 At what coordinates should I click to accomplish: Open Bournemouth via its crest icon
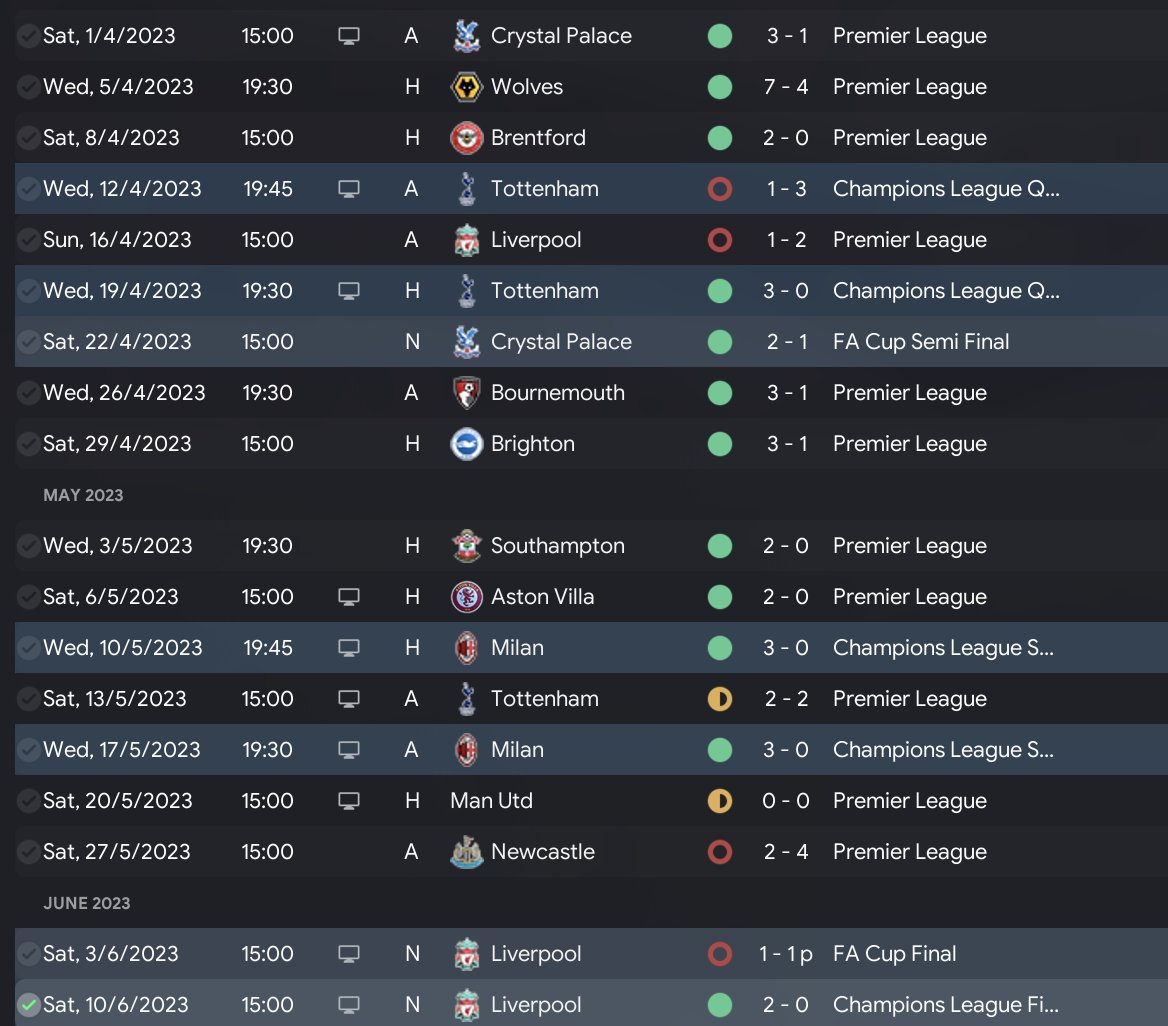[467, 393]
